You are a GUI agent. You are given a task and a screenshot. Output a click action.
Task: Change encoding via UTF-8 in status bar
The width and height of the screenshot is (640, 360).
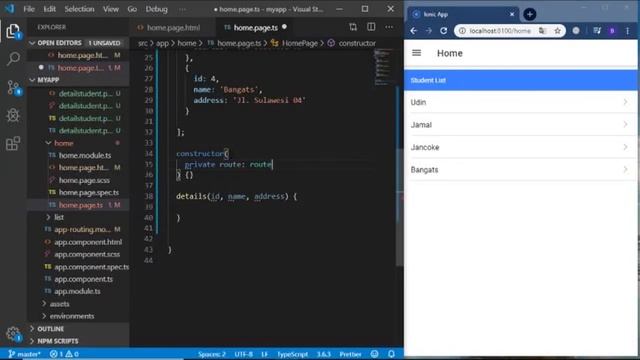click(x=244, y=354)
